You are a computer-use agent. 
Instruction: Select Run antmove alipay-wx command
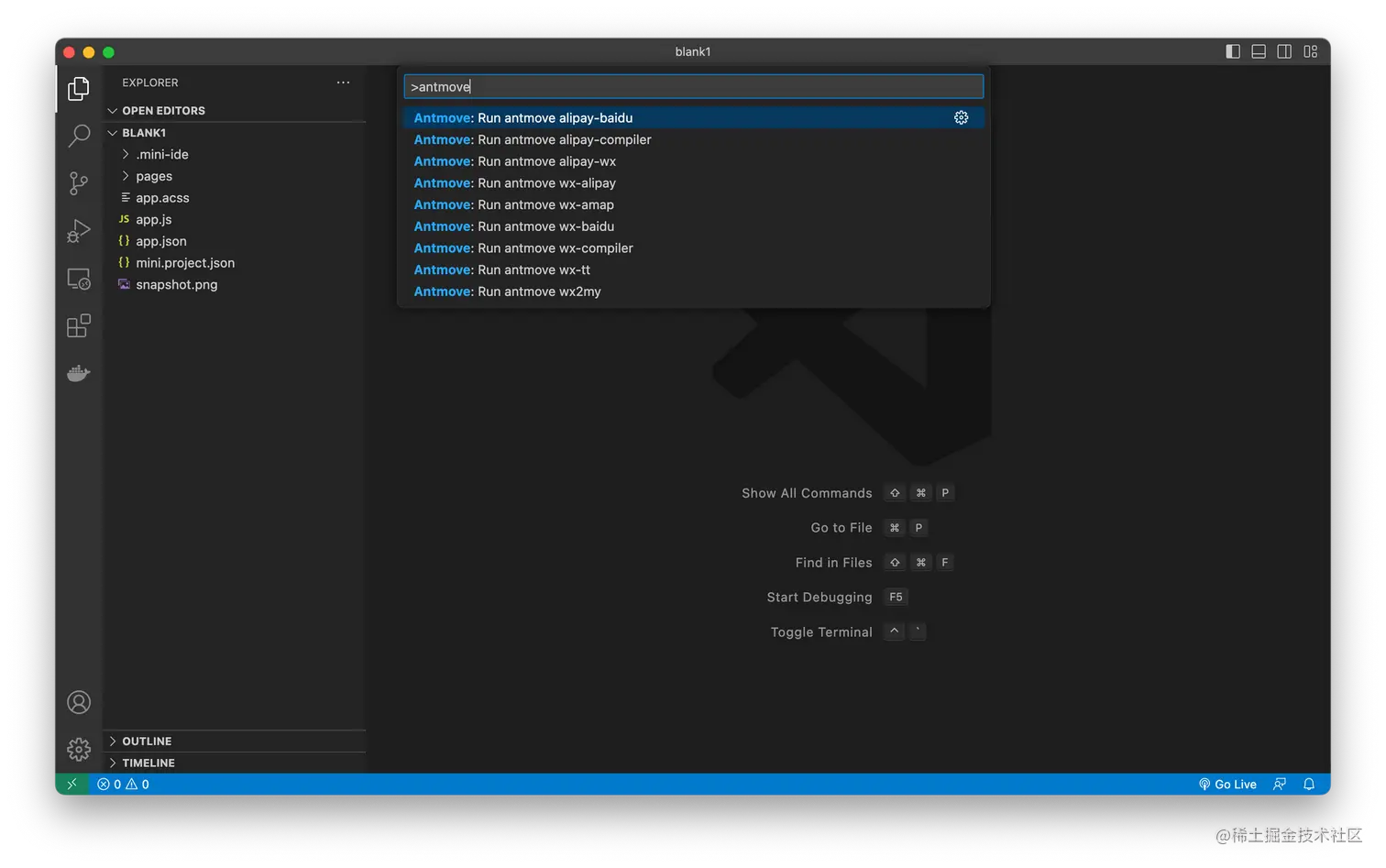[694, 161]
